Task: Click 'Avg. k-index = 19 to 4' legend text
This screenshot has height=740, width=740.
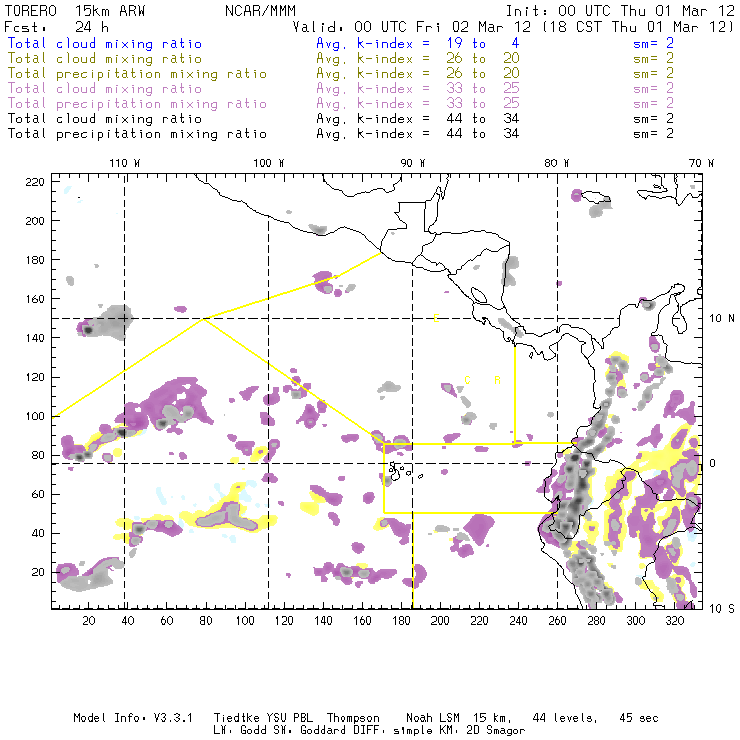Action: pyautogui.click(x=418, y=43)
